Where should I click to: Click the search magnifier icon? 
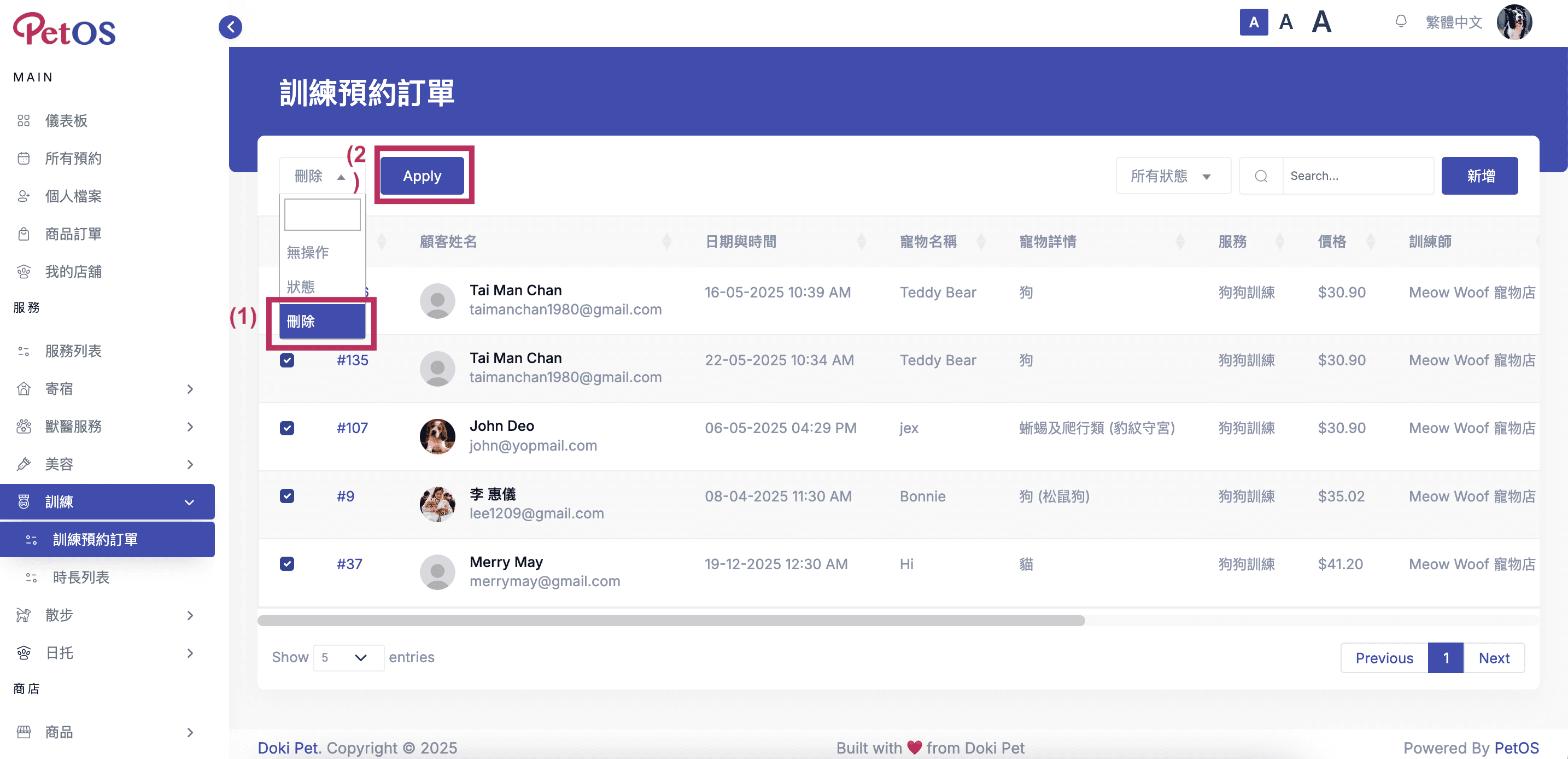tap(1261, 176)
